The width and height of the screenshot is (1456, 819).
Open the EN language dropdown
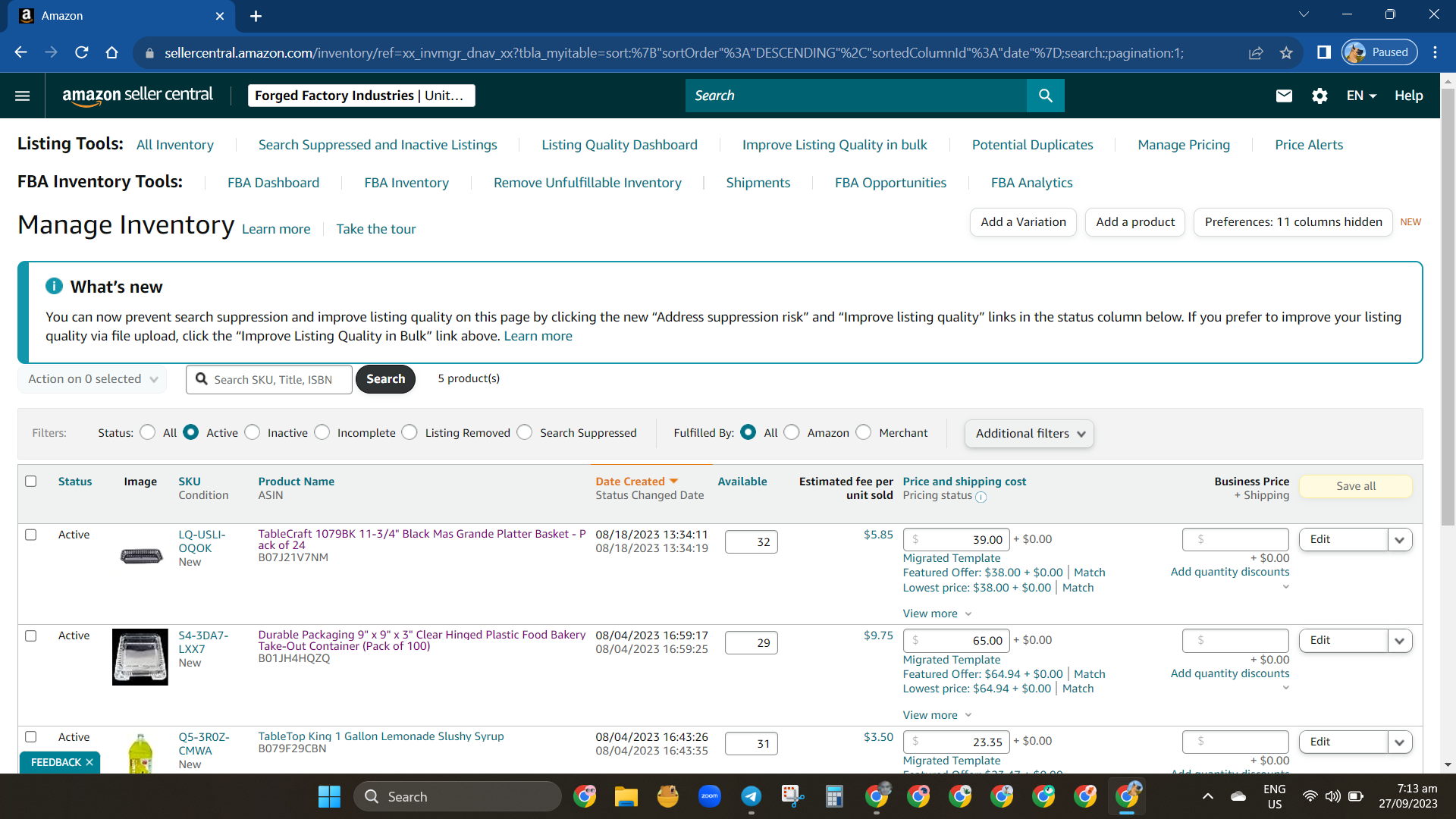(x=1361, y=96)
